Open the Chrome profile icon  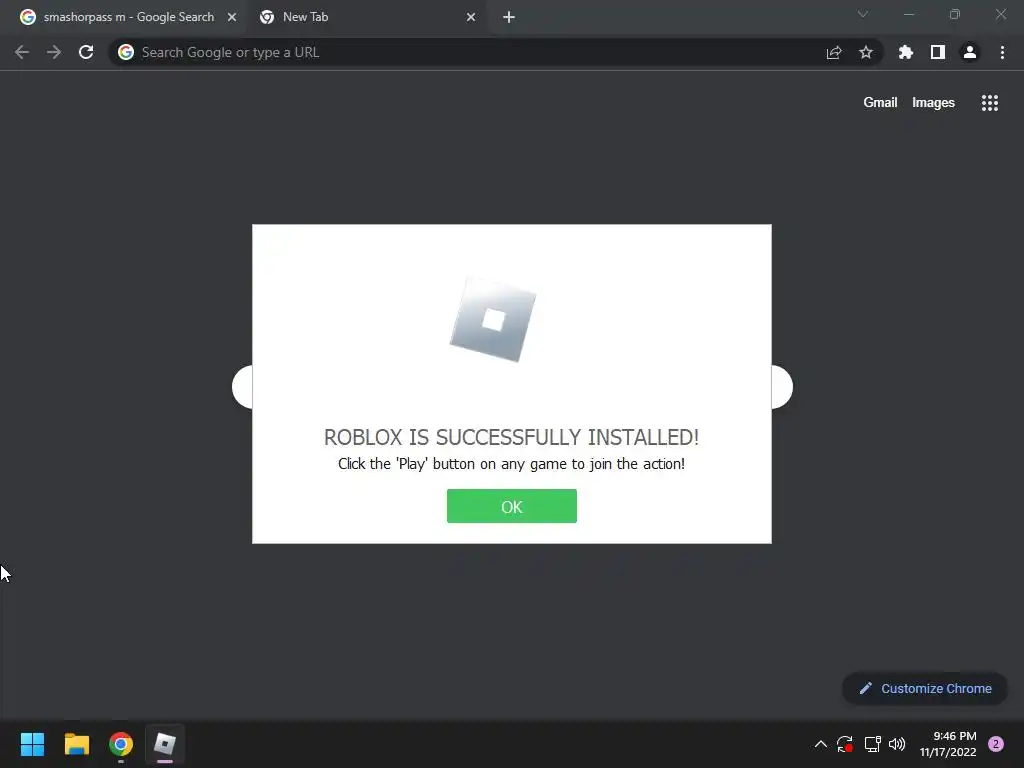pos(970,52)
